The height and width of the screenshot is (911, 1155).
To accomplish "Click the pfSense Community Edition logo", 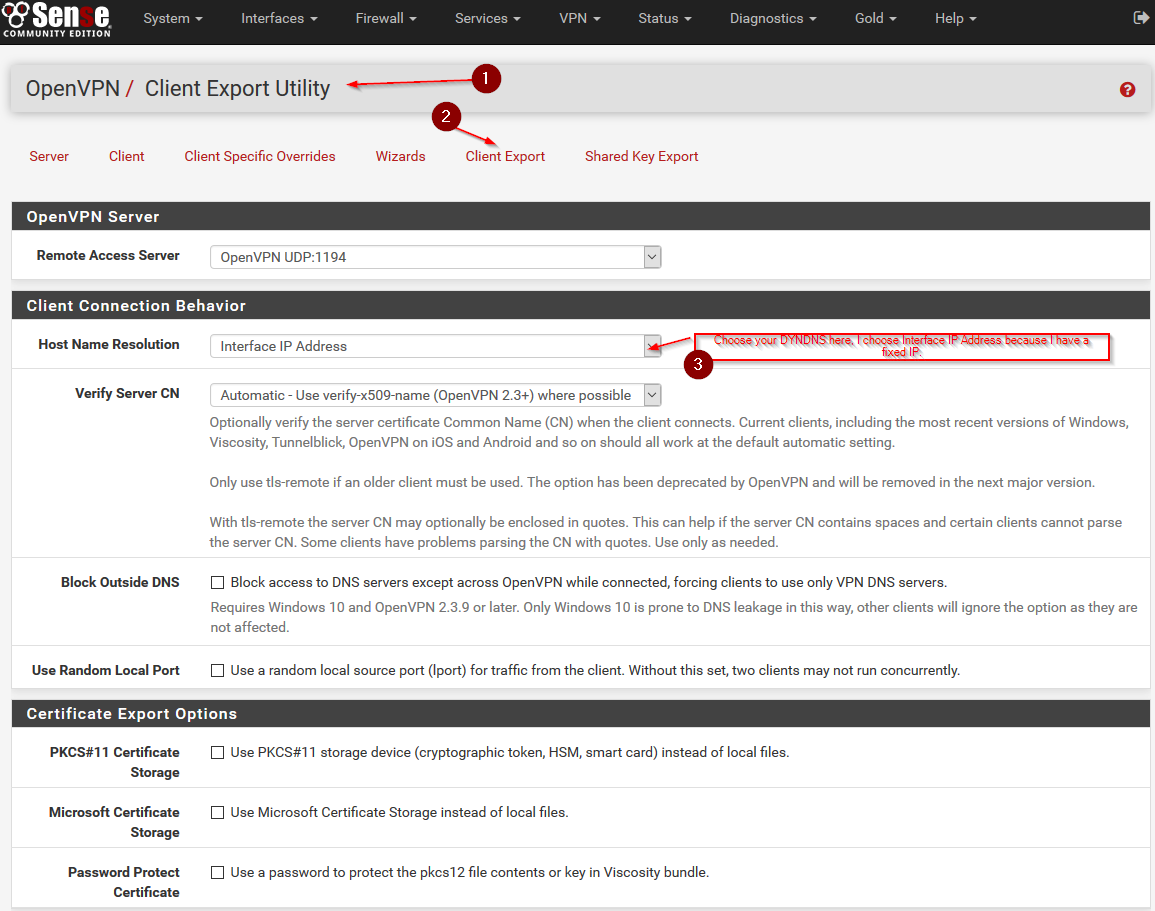I will pos(57,19).
